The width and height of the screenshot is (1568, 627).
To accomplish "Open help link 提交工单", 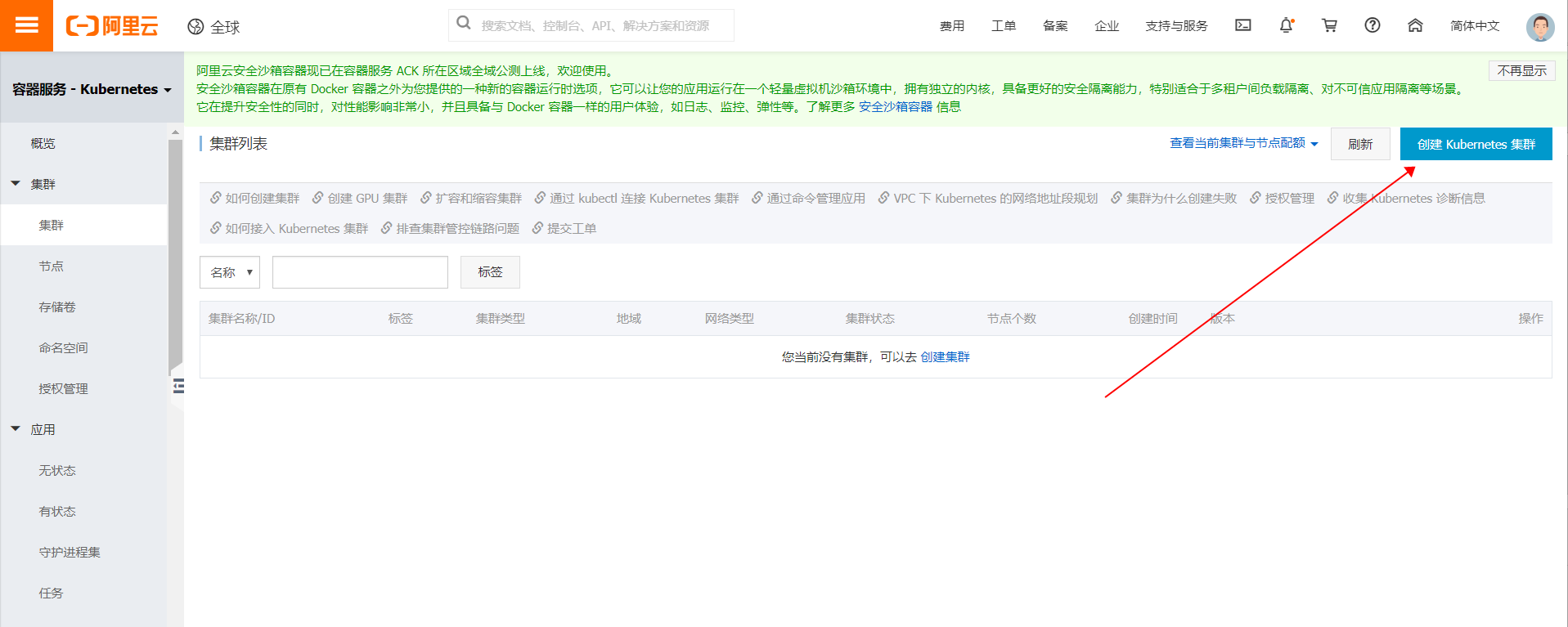I will [564, 228].
